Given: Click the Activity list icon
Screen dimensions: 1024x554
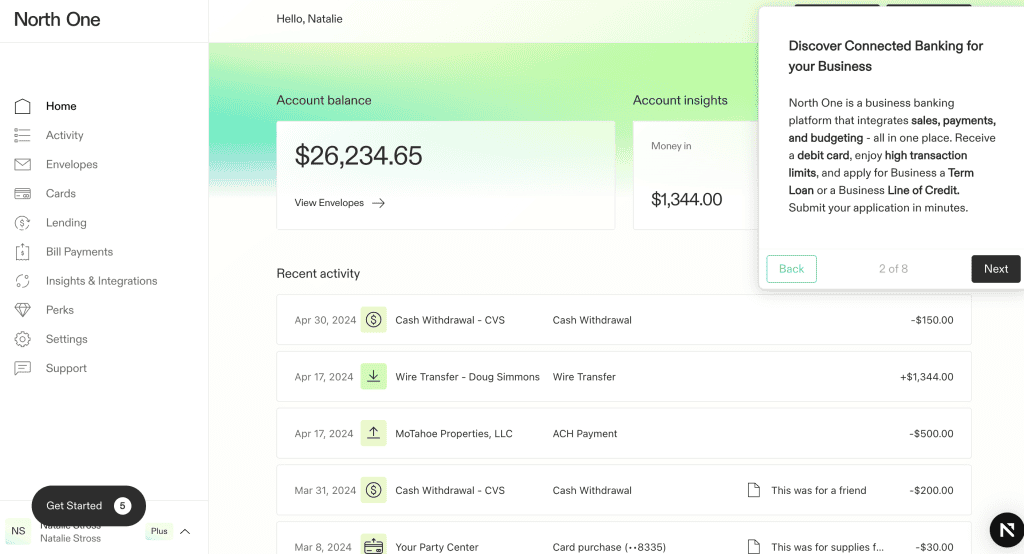Looking at the screenshot, I should [x=22, y=135].
